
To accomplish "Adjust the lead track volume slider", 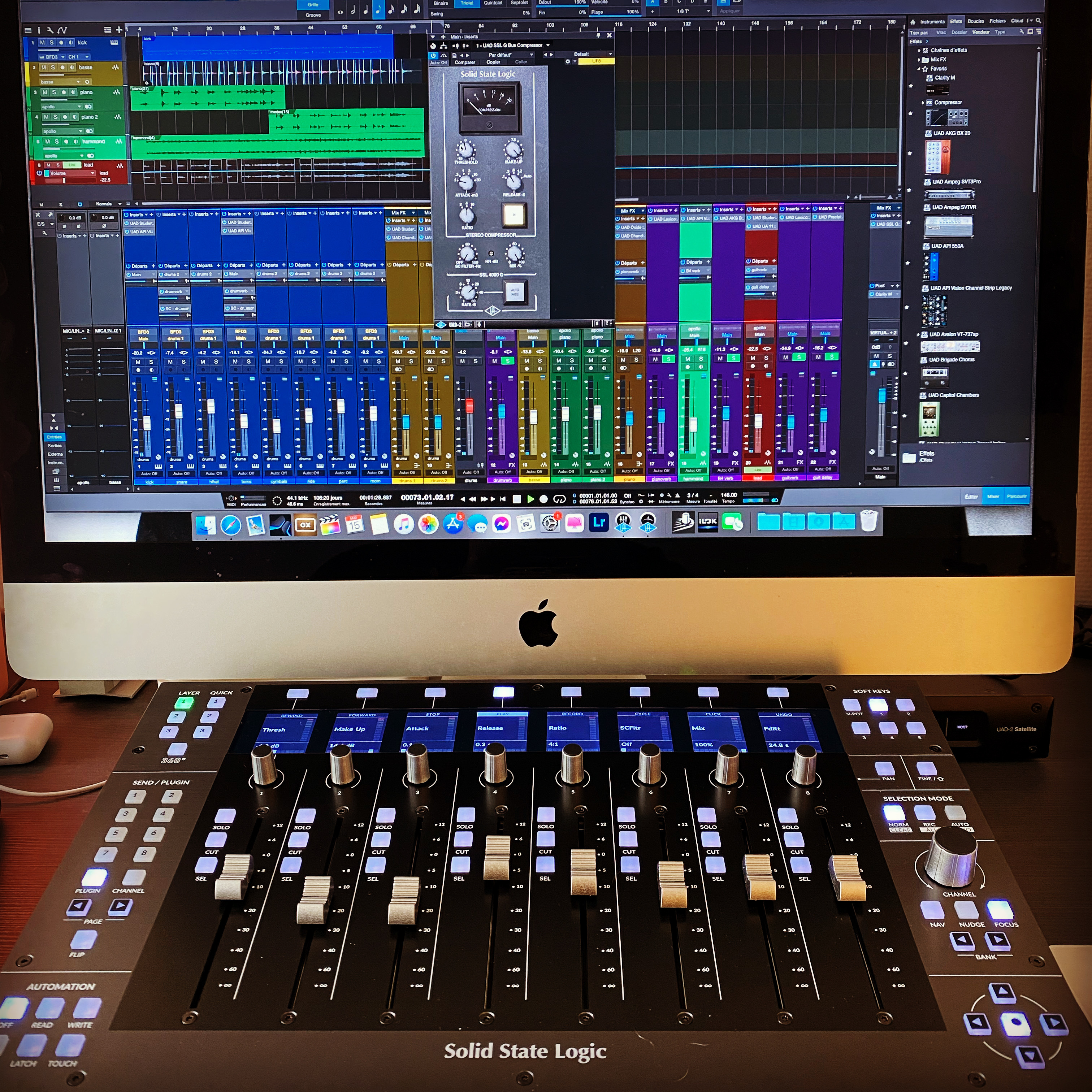I will (x=70, y=180).
